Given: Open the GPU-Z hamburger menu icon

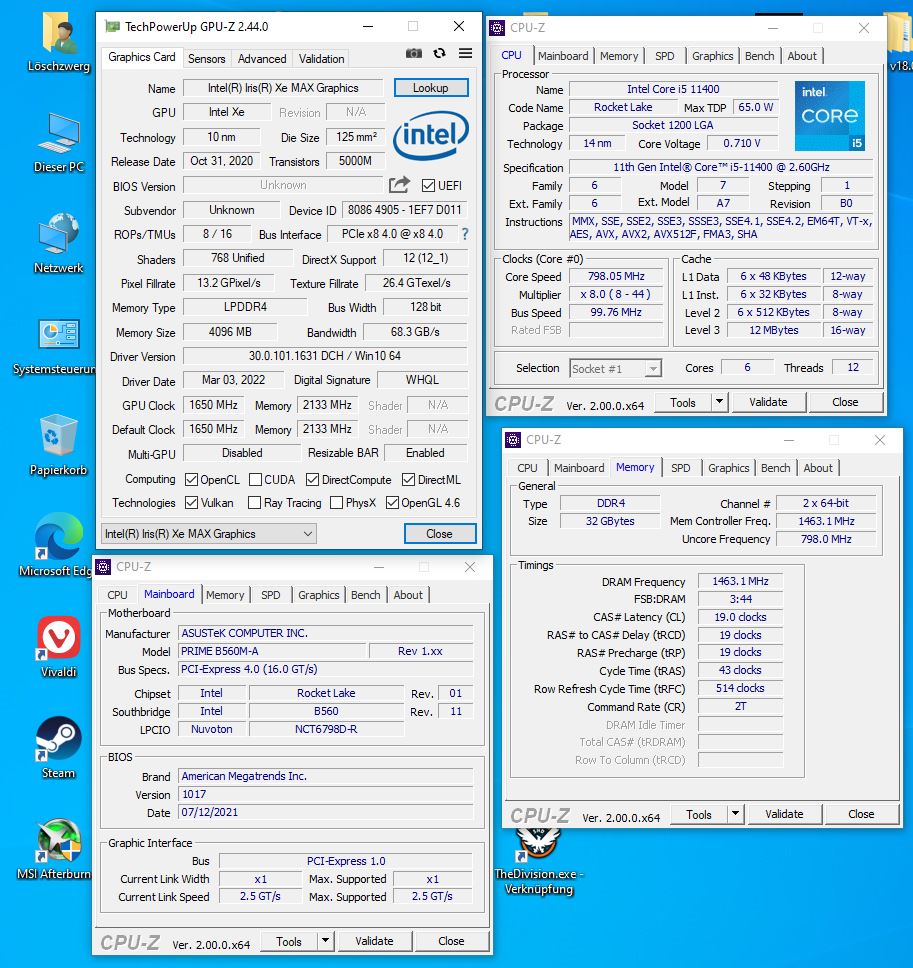Looking at the screenshot, I should (465, 54).
